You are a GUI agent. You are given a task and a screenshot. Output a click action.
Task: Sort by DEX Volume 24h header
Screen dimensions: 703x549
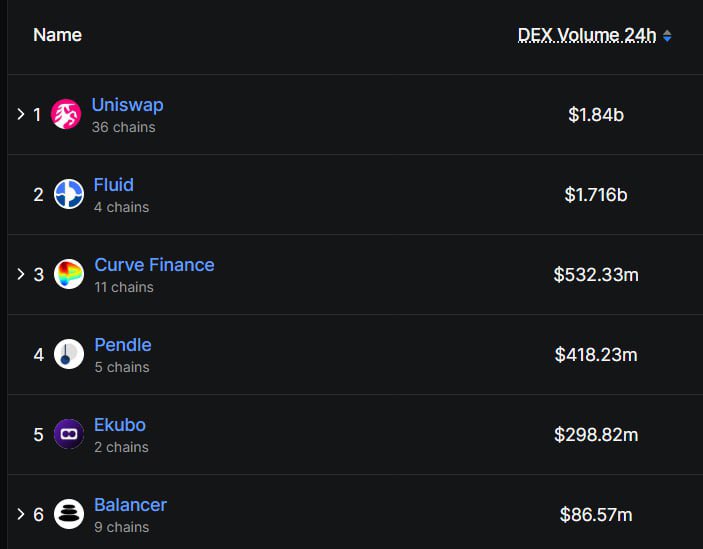tap(587, 35)
